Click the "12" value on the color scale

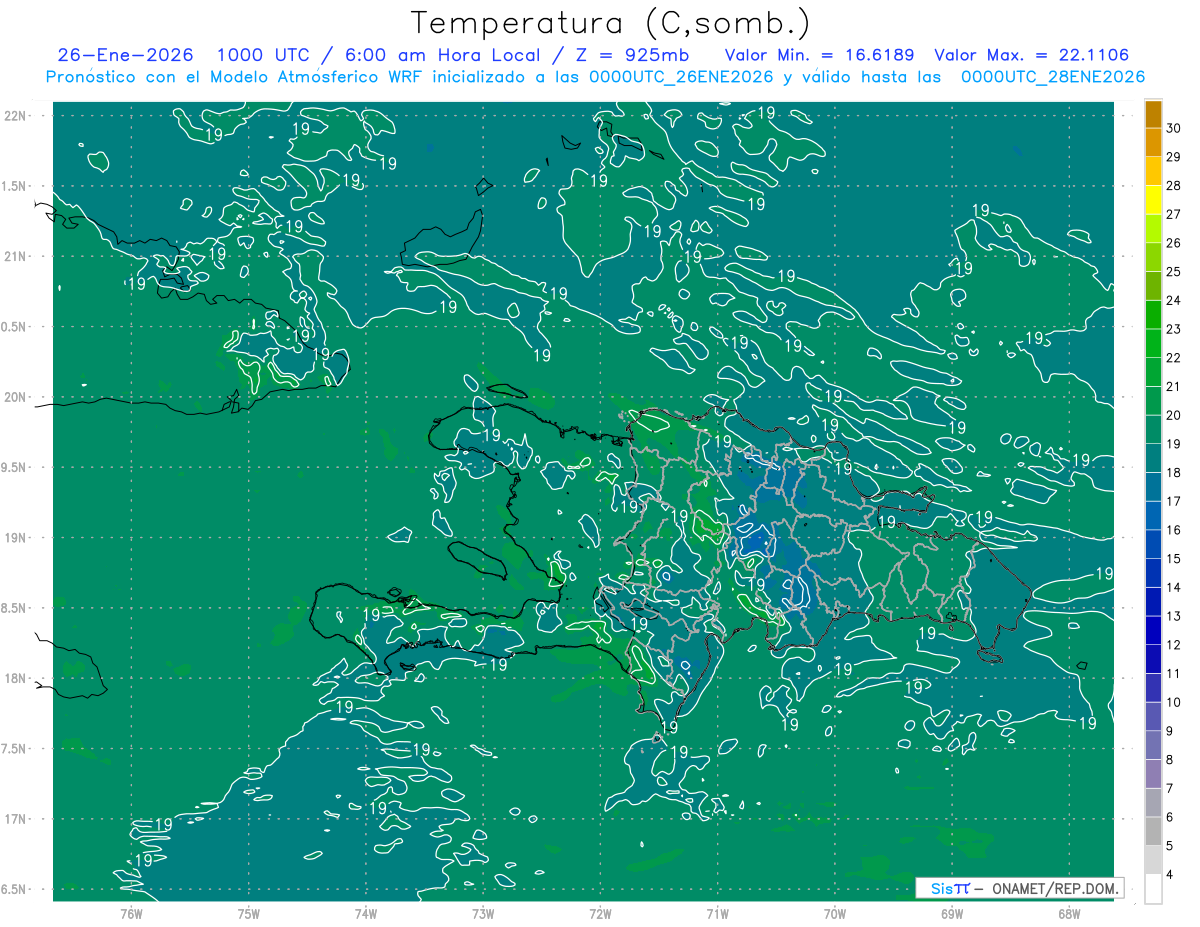[x=1174, y=645]
